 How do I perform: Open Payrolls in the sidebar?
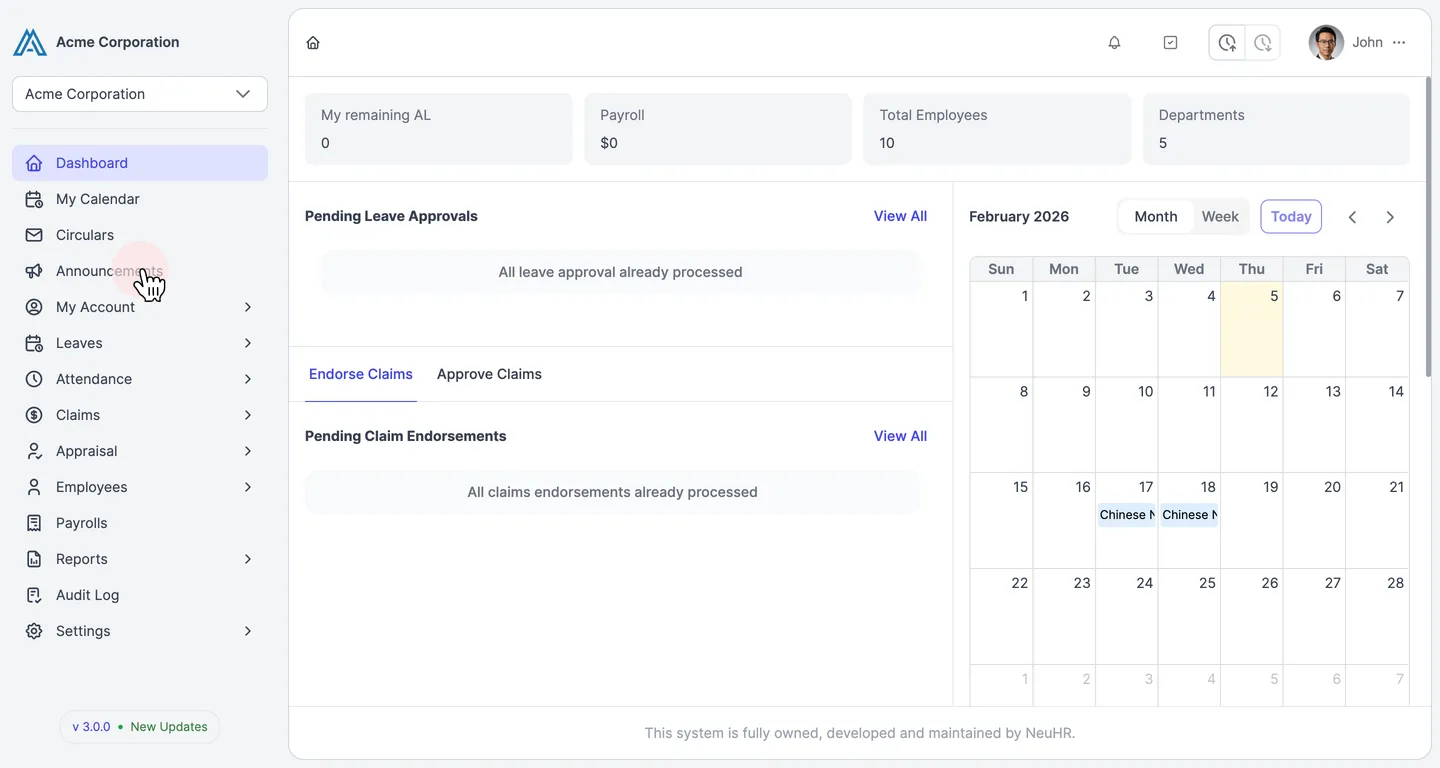(140, 523)
